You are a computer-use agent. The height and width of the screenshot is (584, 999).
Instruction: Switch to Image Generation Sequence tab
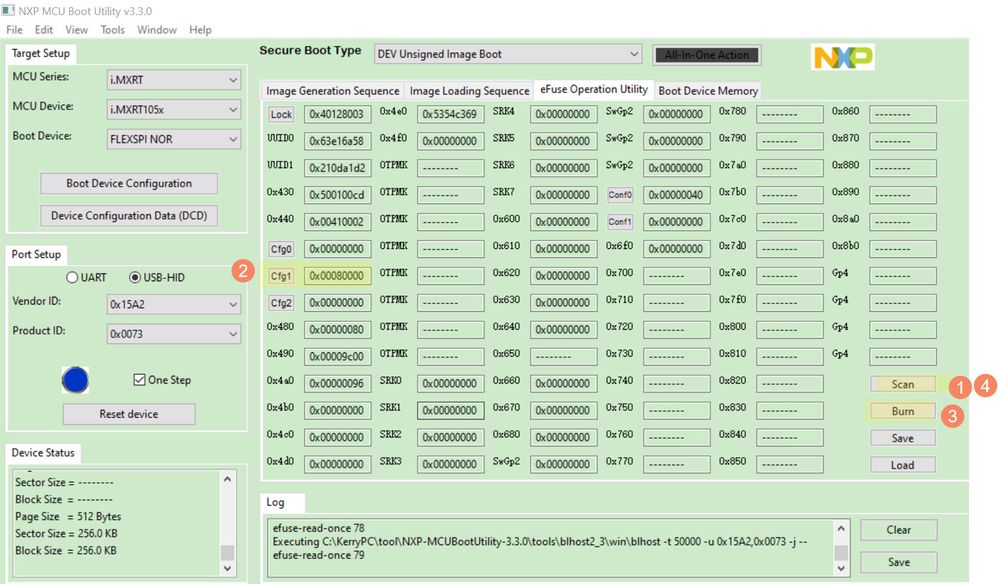pos(333,90)
